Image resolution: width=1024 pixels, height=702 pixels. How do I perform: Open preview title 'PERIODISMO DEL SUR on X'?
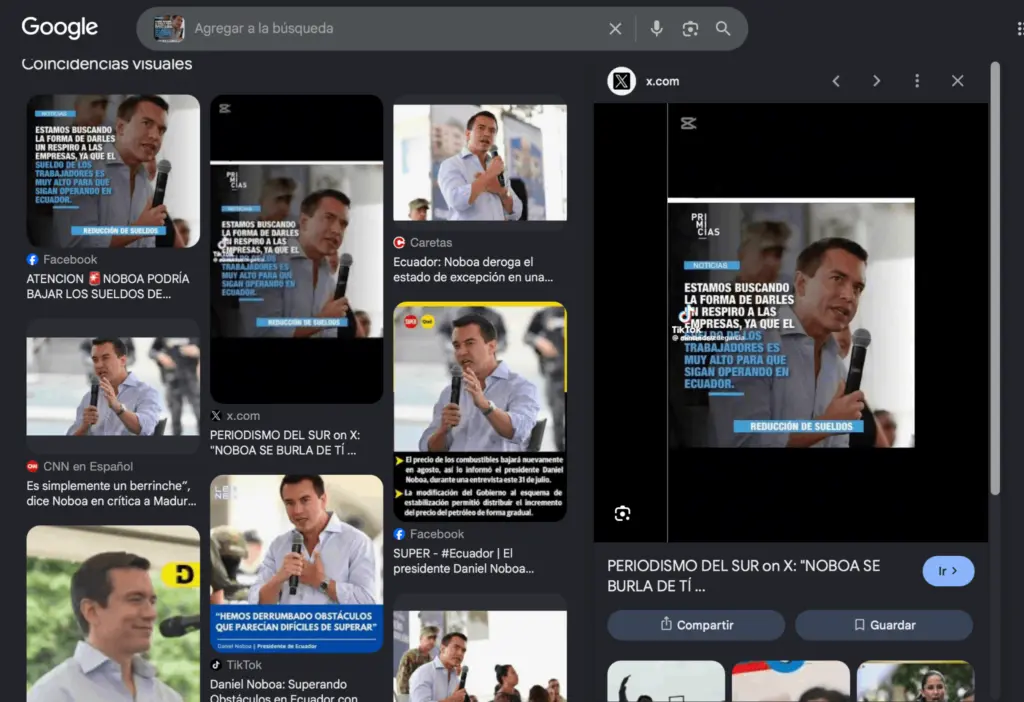tap(744, 576)
